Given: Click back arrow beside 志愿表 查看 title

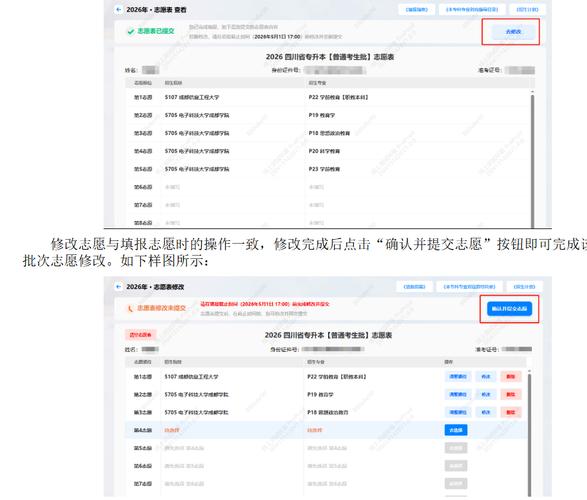Looking at the screenshot, I should pos(119,10).
